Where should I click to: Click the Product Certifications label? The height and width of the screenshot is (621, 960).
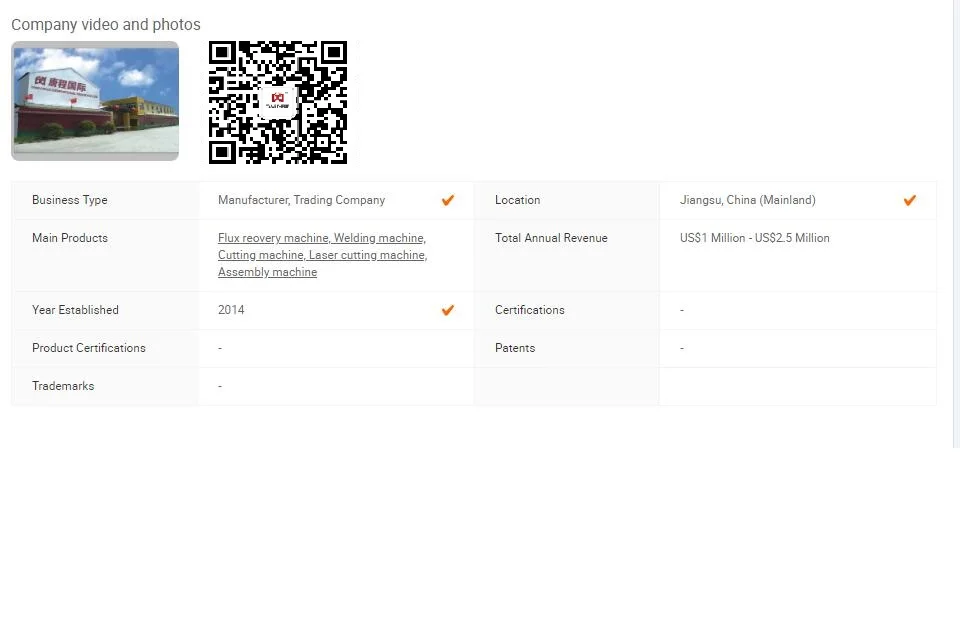click(89, 348)
